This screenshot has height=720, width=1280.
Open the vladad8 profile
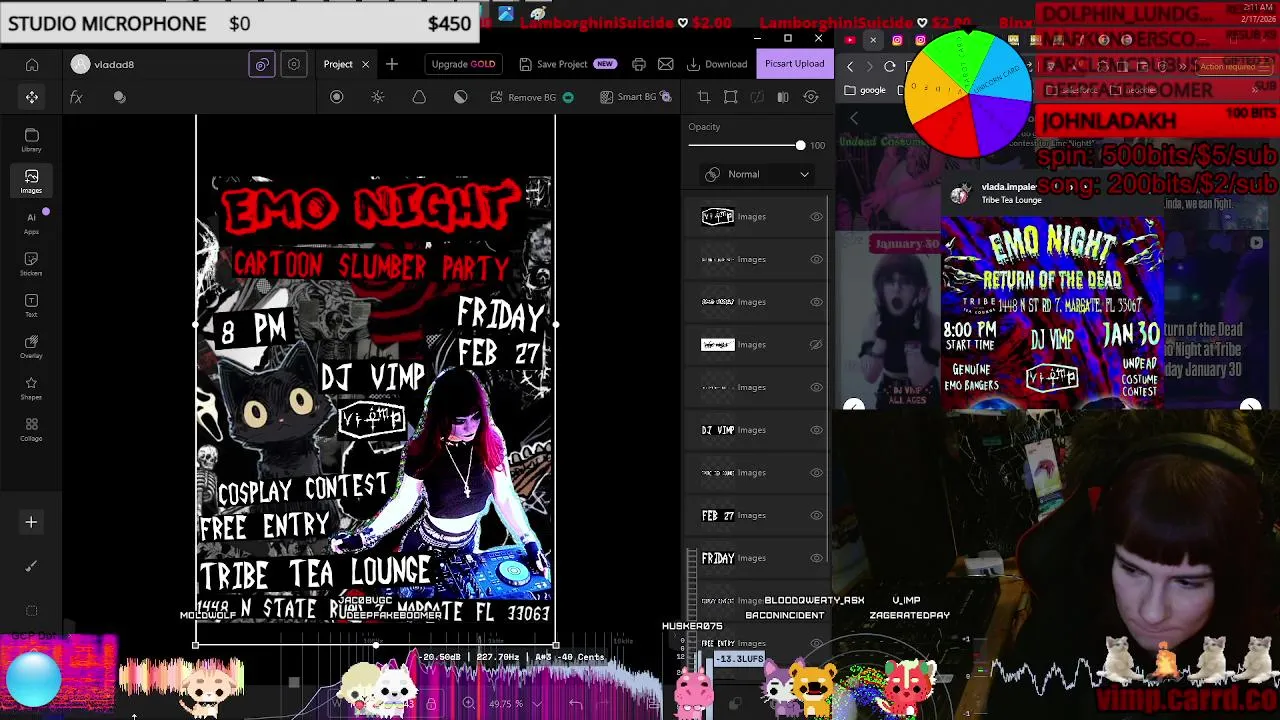pos(103,64)
